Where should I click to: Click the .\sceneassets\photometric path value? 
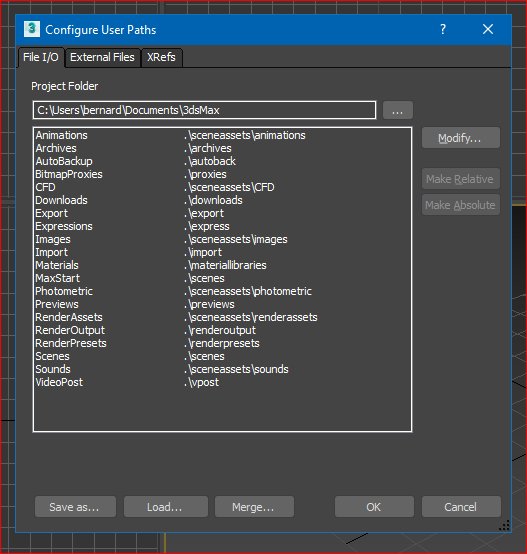(248, 291)
